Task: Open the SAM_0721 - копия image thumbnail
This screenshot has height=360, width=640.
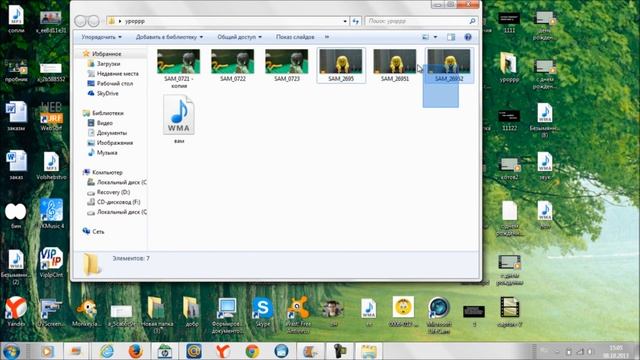Action: click(178, 62)
